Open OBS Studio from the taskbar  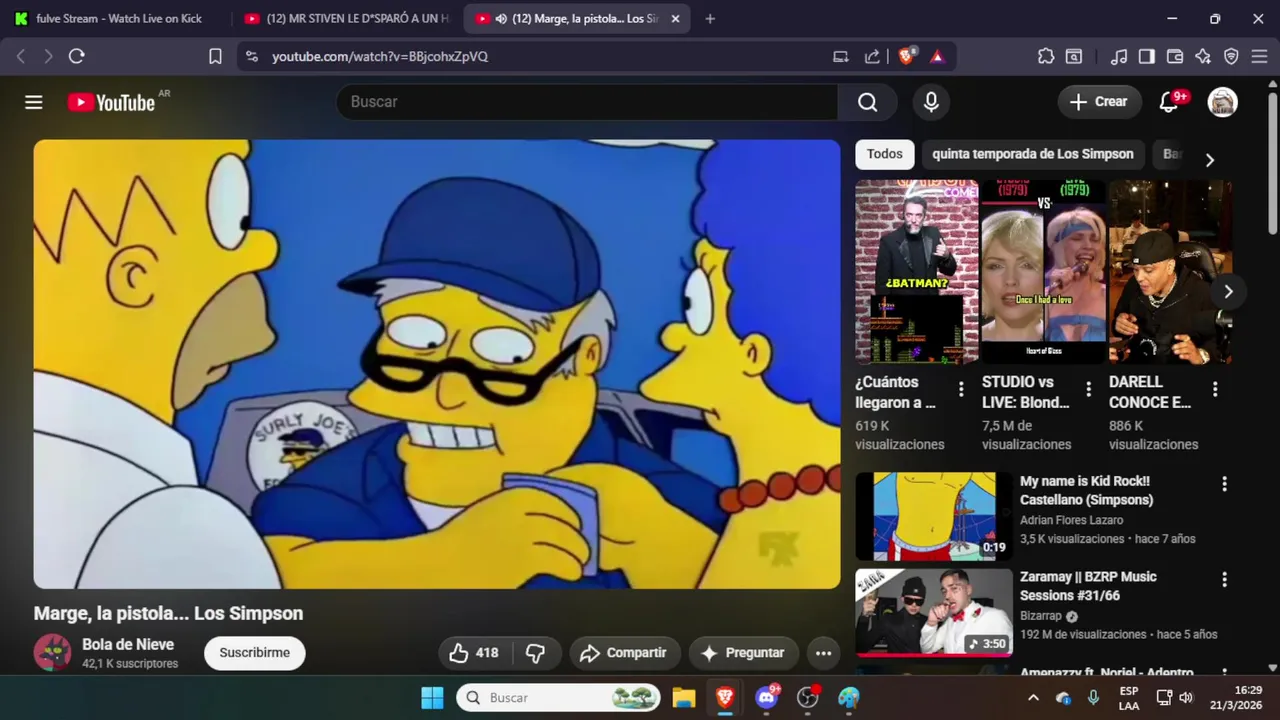coord(808,698)
